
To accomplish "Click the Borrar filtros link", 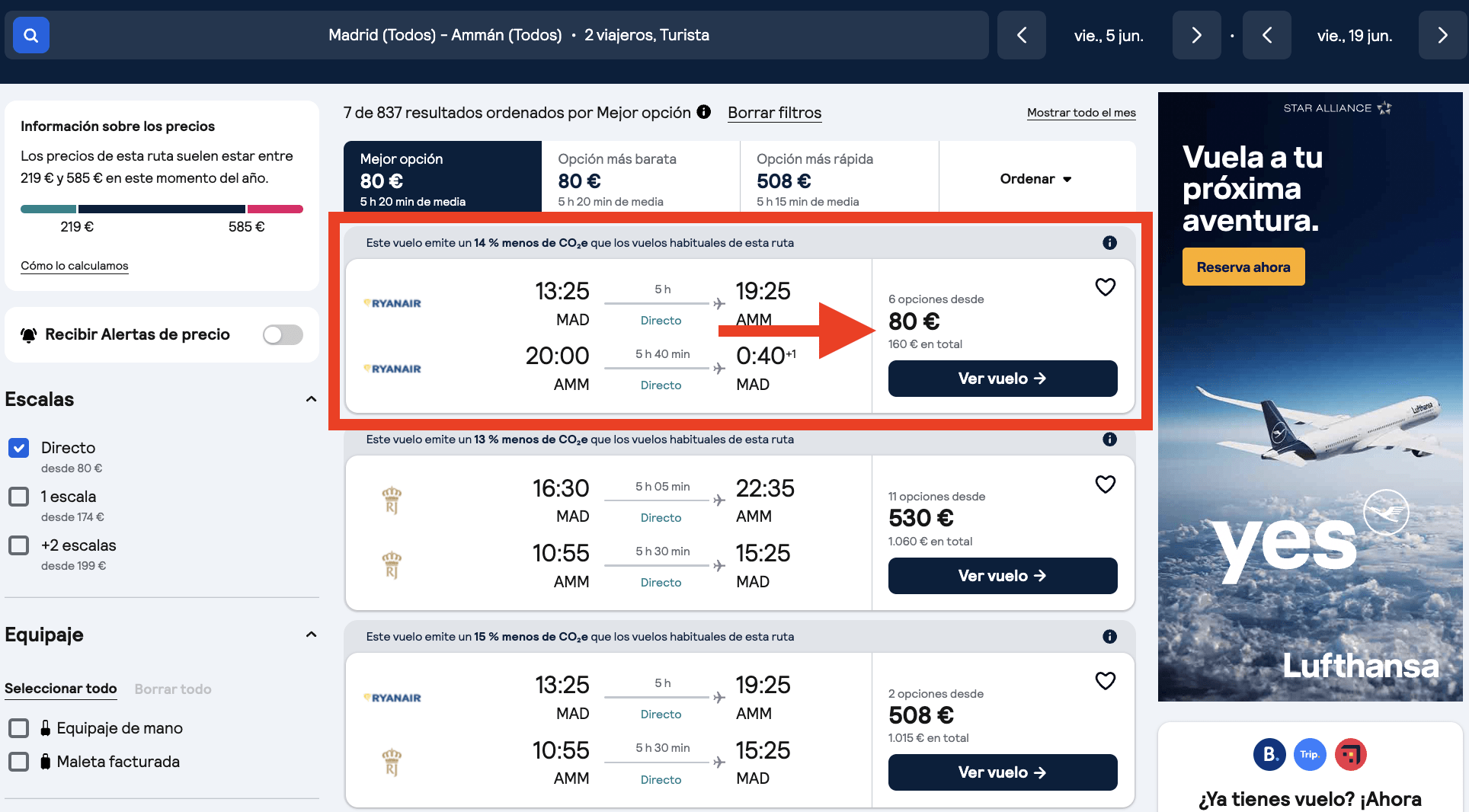I will (774, 112).
